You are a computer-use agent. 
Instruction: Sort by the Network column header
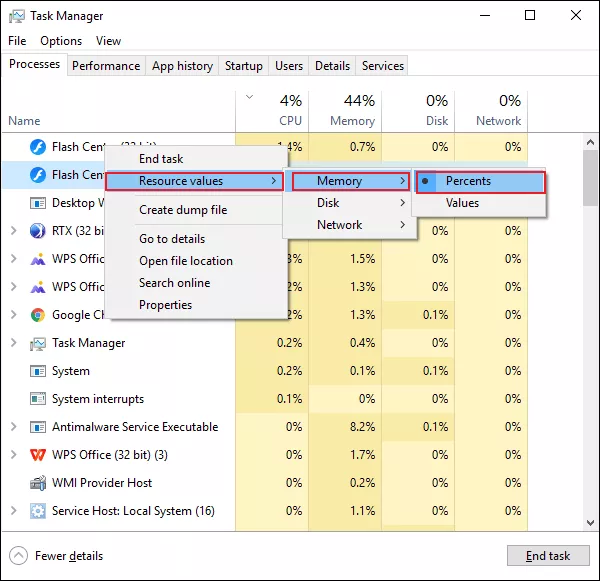click(491, 111)
